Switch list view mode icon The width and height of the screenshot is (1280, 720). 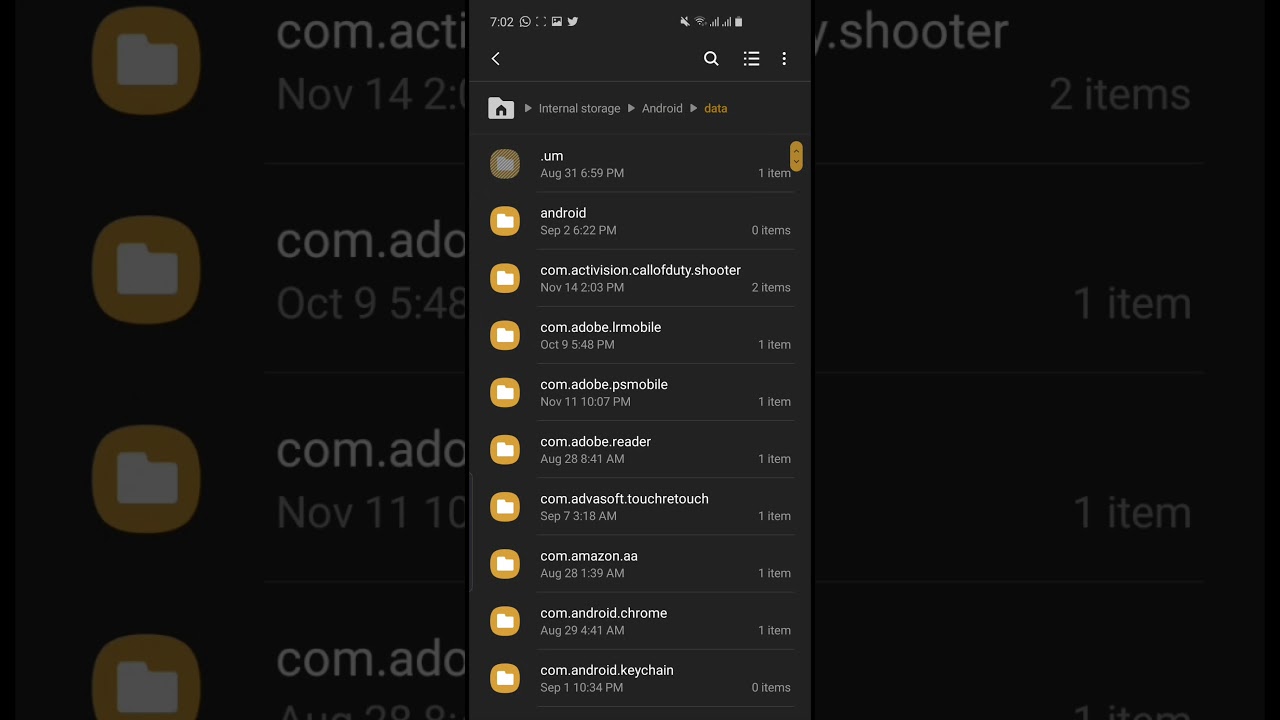(752, 59)
